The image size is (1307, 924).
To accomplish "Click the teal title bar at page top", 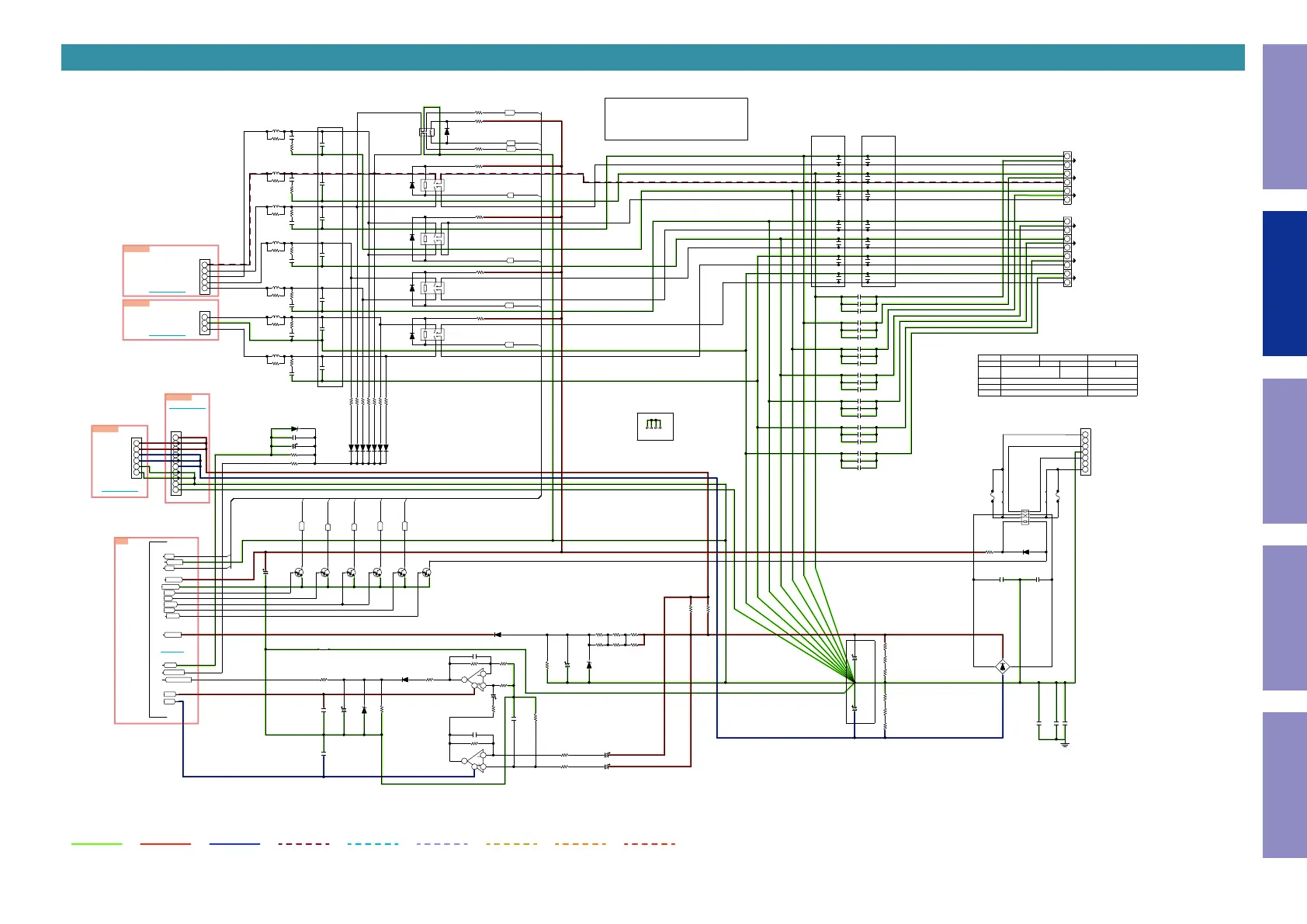I will click(x=653, y=57).
